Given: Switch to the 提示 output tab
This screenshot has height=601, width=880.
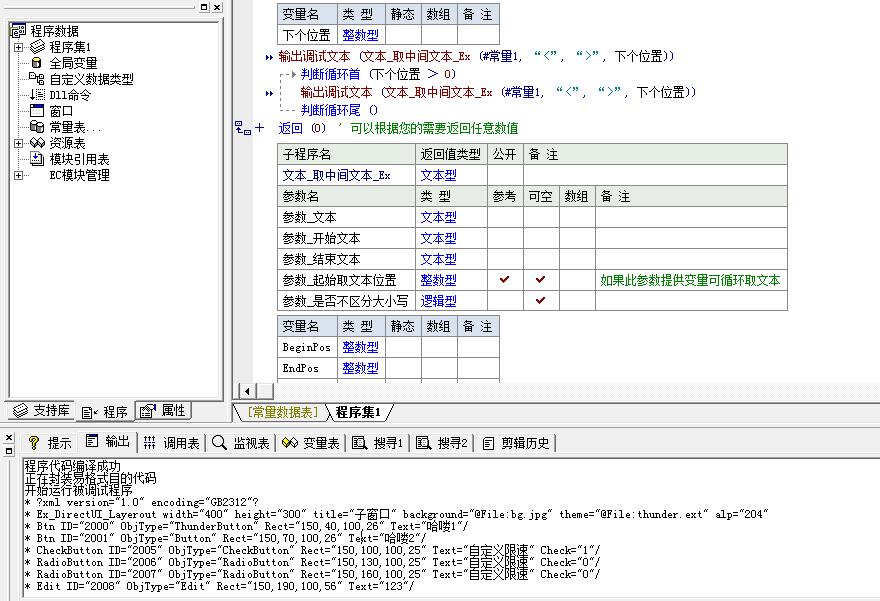Looking at the screenshot, I should coord(51,443).
